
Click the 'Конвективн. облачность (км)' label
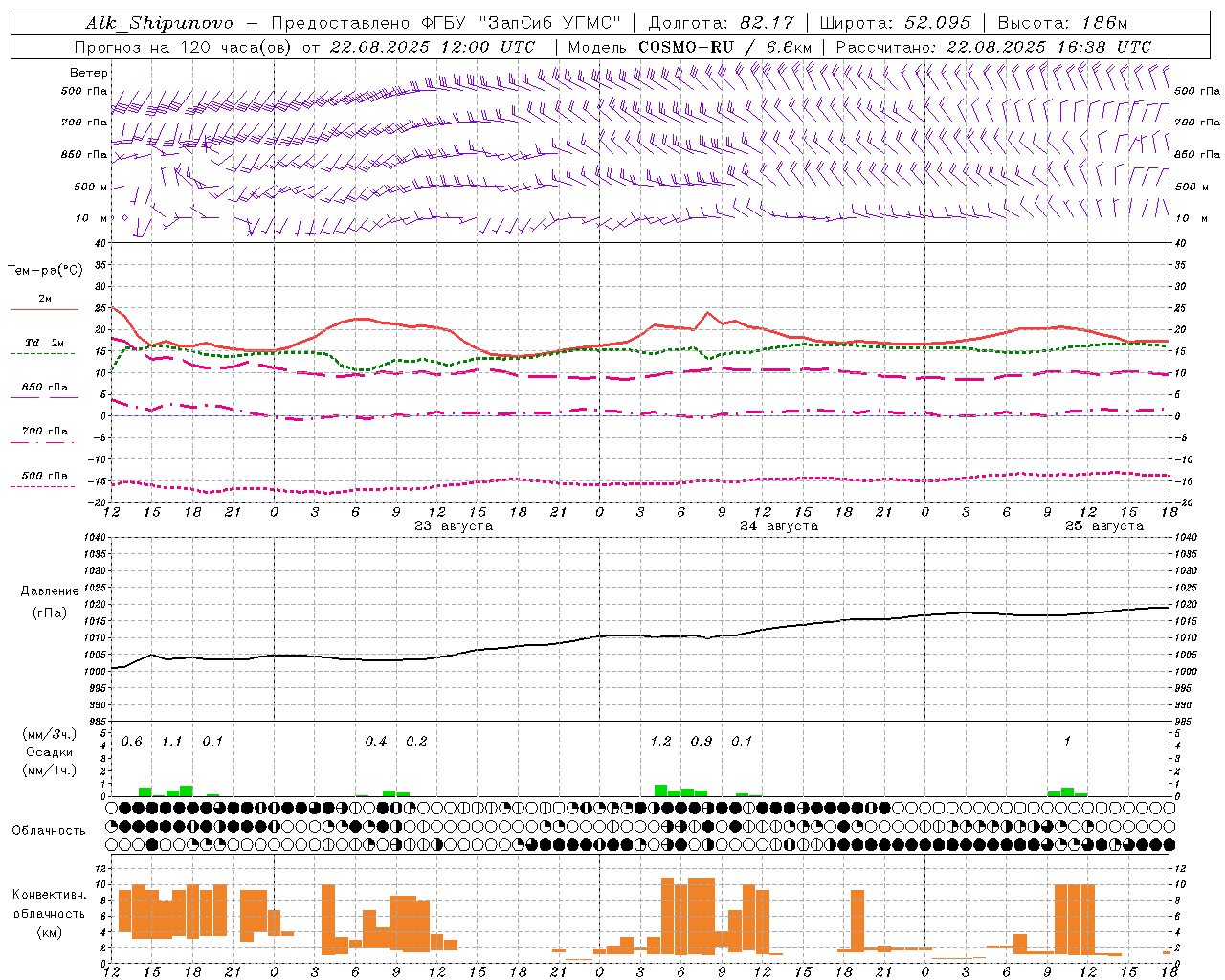pos(49,913)
